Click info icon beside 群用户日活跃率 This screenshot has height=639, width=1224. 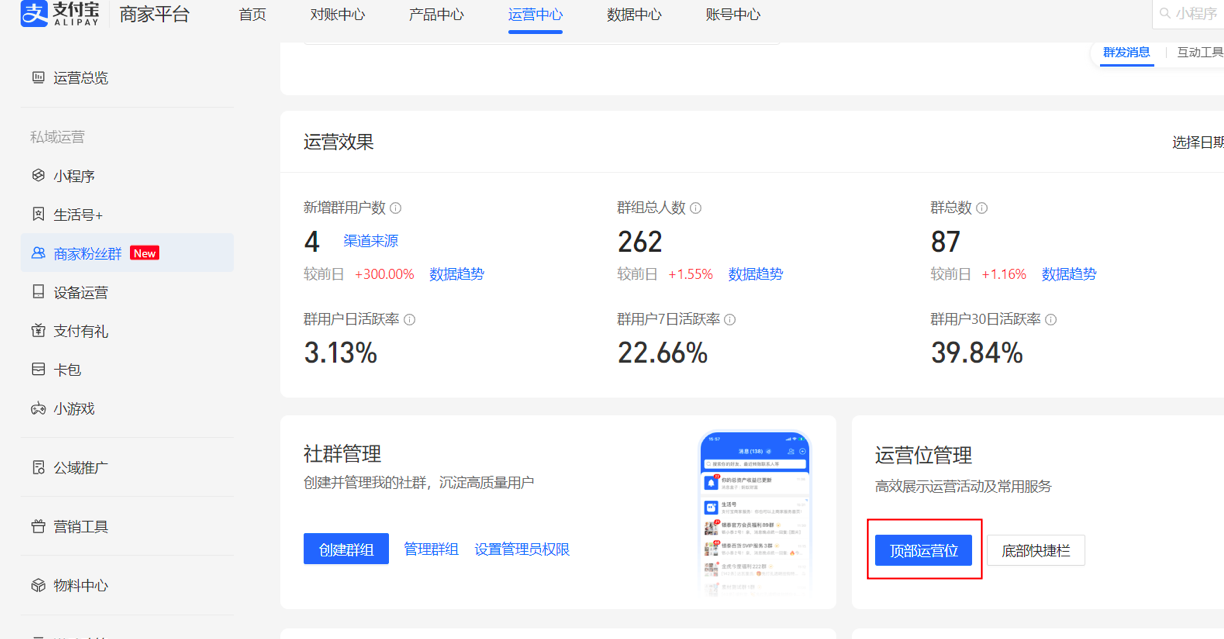[x=410, y=320]
